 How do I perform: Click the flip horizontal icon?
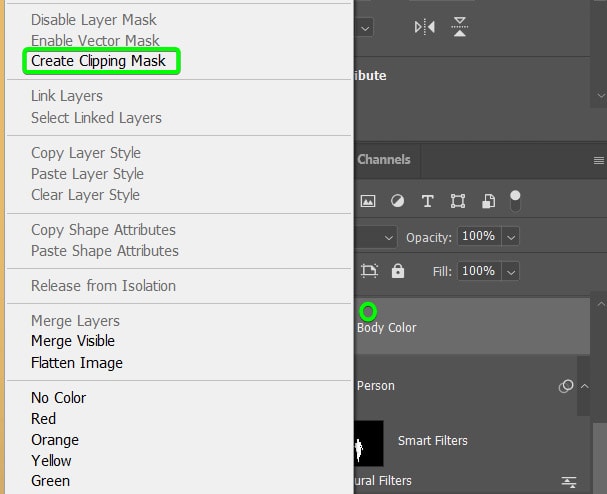[424, 28]
